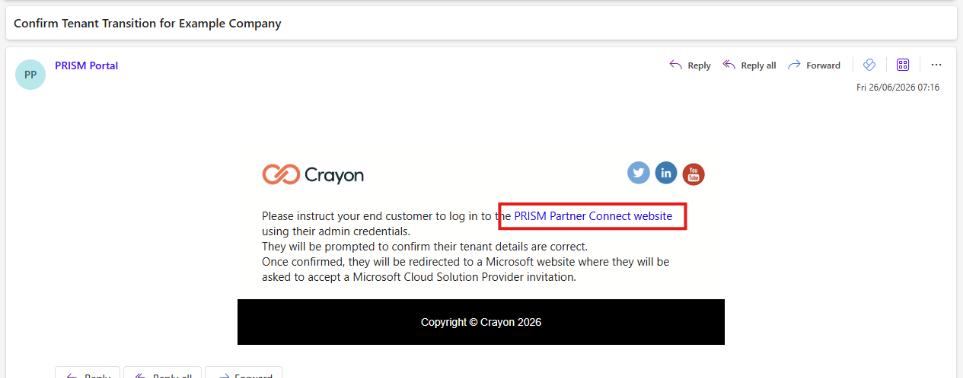Image resolution: width=963 pixels, height=378 pixels.
Task: Open the more actions ellipsis menu
Action: click(x=936, y=65)
